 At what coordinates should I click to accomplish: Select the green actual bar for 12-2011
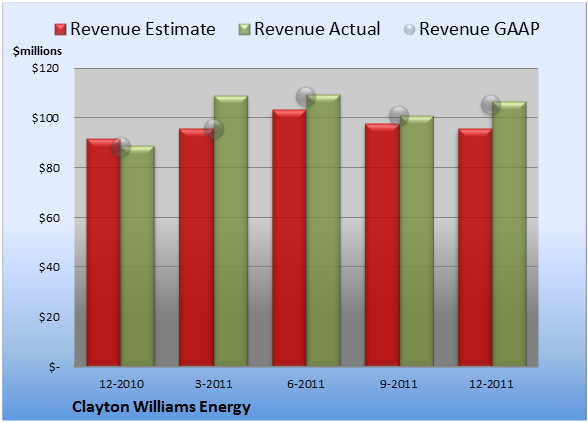pyautogui.click(x=509, y=234)
